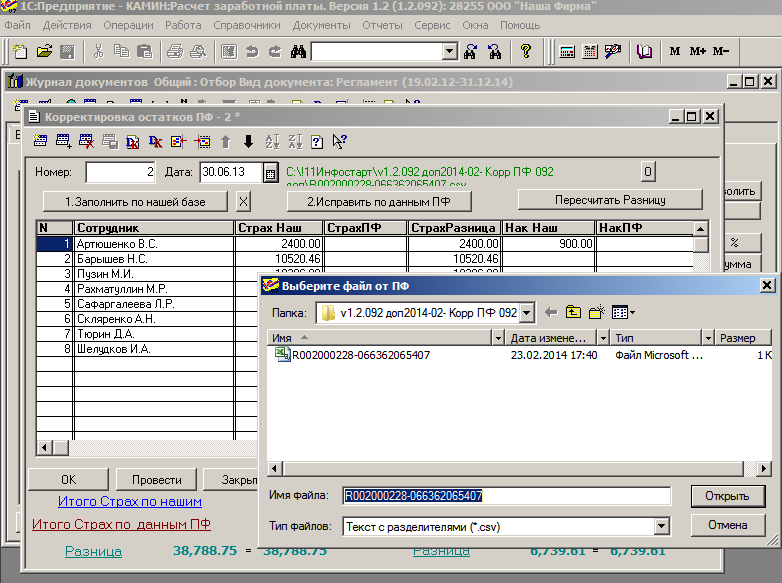Click the Open file toolbar icon
782x583 pixels.
(x=44, y=51)
